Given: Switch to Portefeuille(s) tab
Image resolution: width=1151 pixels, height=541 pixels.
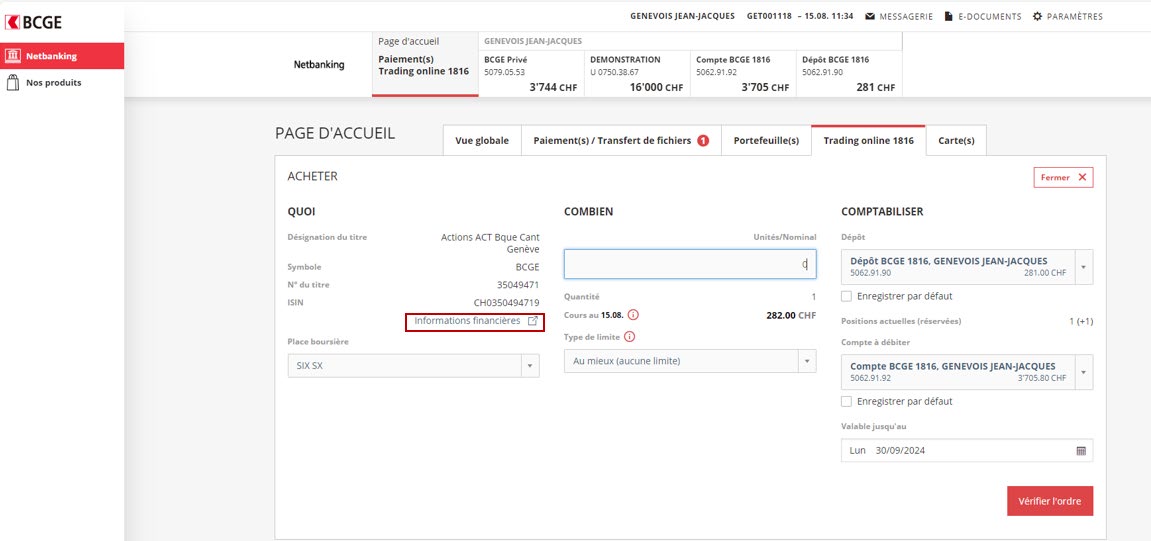Looking at the screenshot, I should coord(766,141).
